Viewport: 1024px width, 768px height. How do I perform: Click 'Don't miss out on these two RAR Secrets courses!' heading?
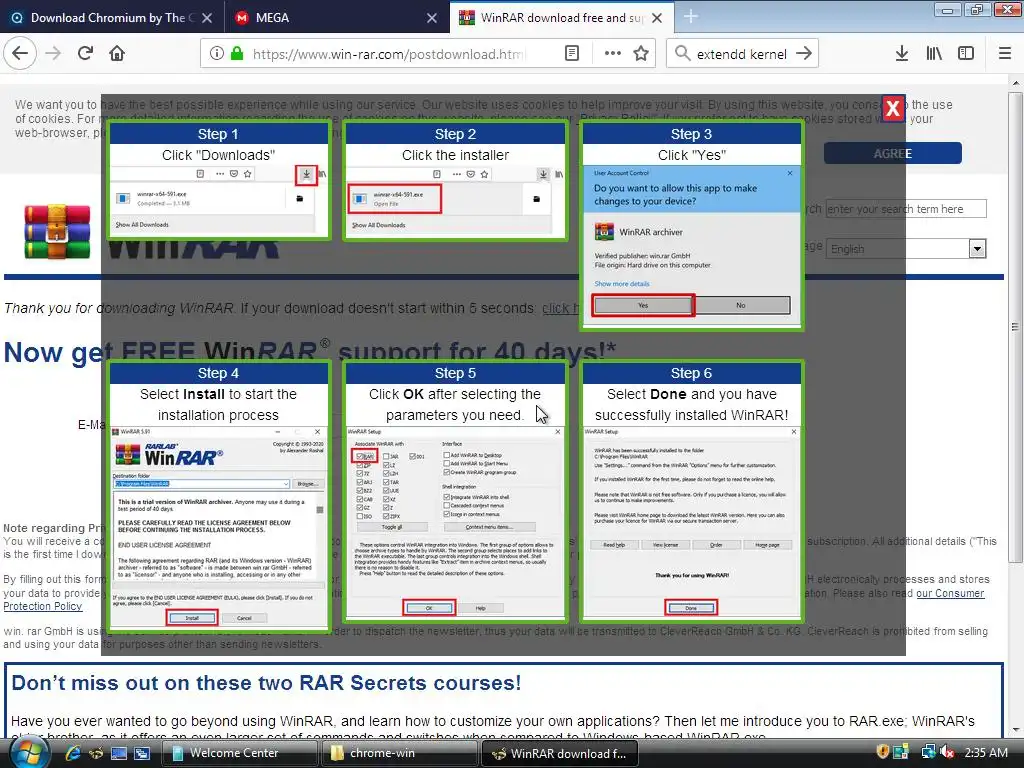pos(266,682)
